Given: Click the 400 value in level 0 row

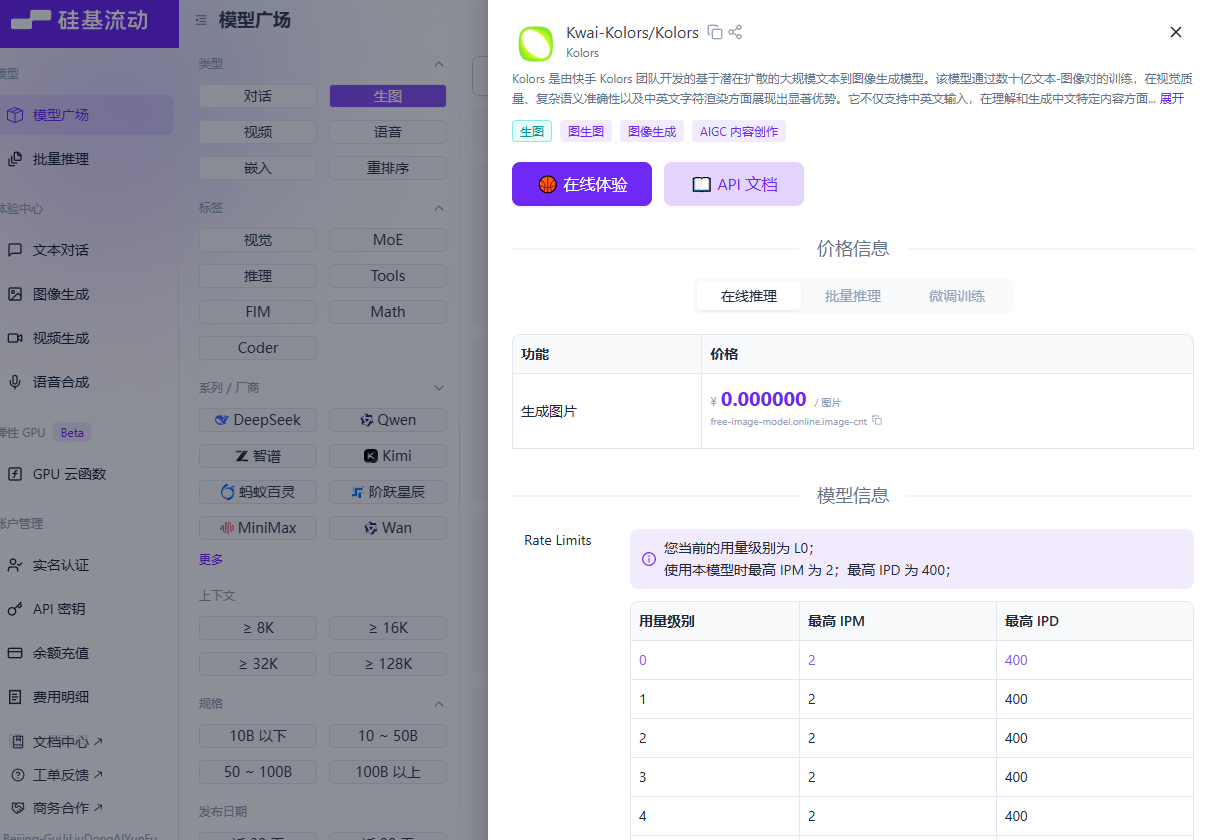Looking at the screenshot, I should (x=1016, y=660).
